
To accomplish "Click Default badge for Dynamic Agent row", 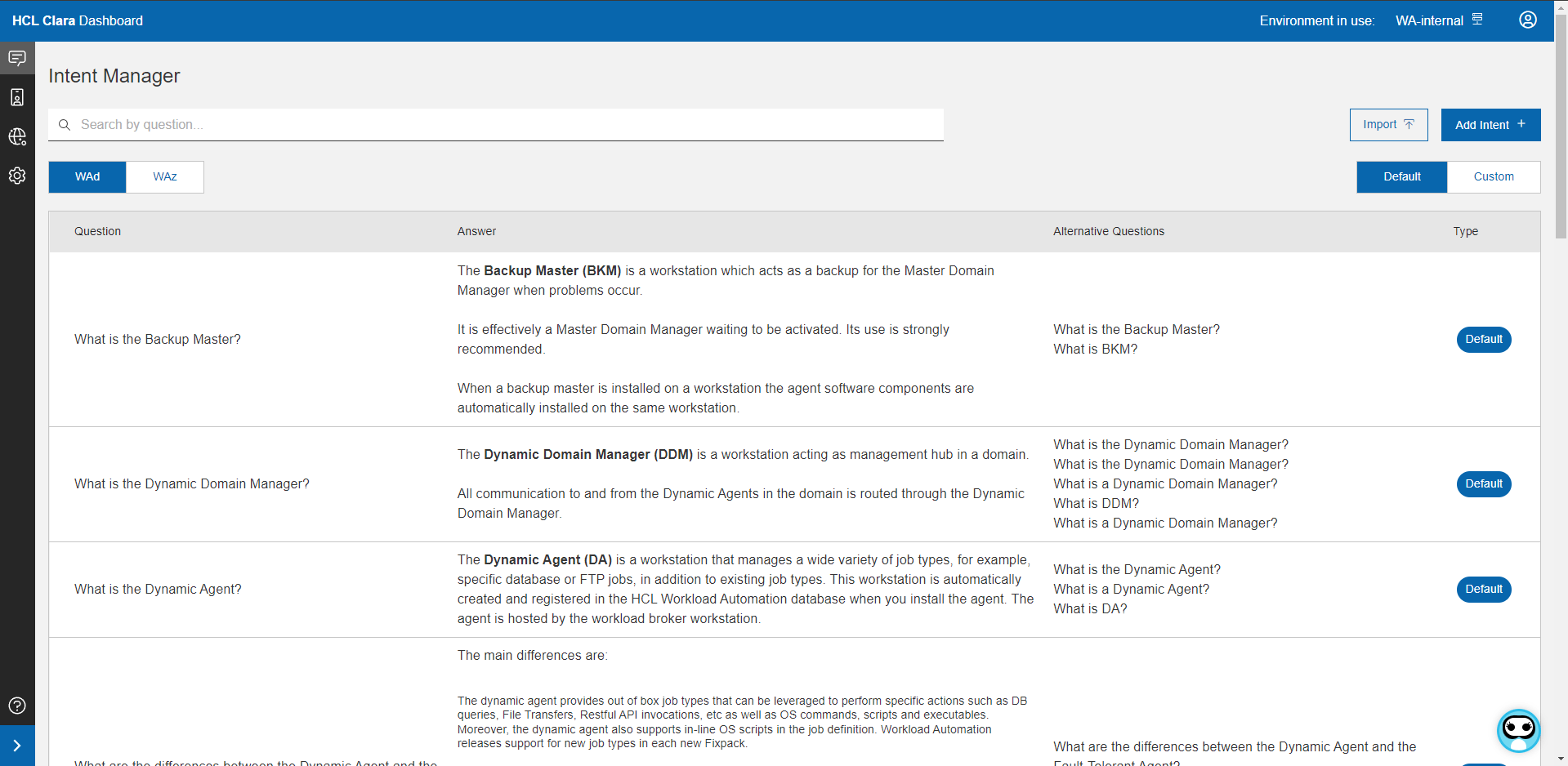I will (x=1483, y=590).
